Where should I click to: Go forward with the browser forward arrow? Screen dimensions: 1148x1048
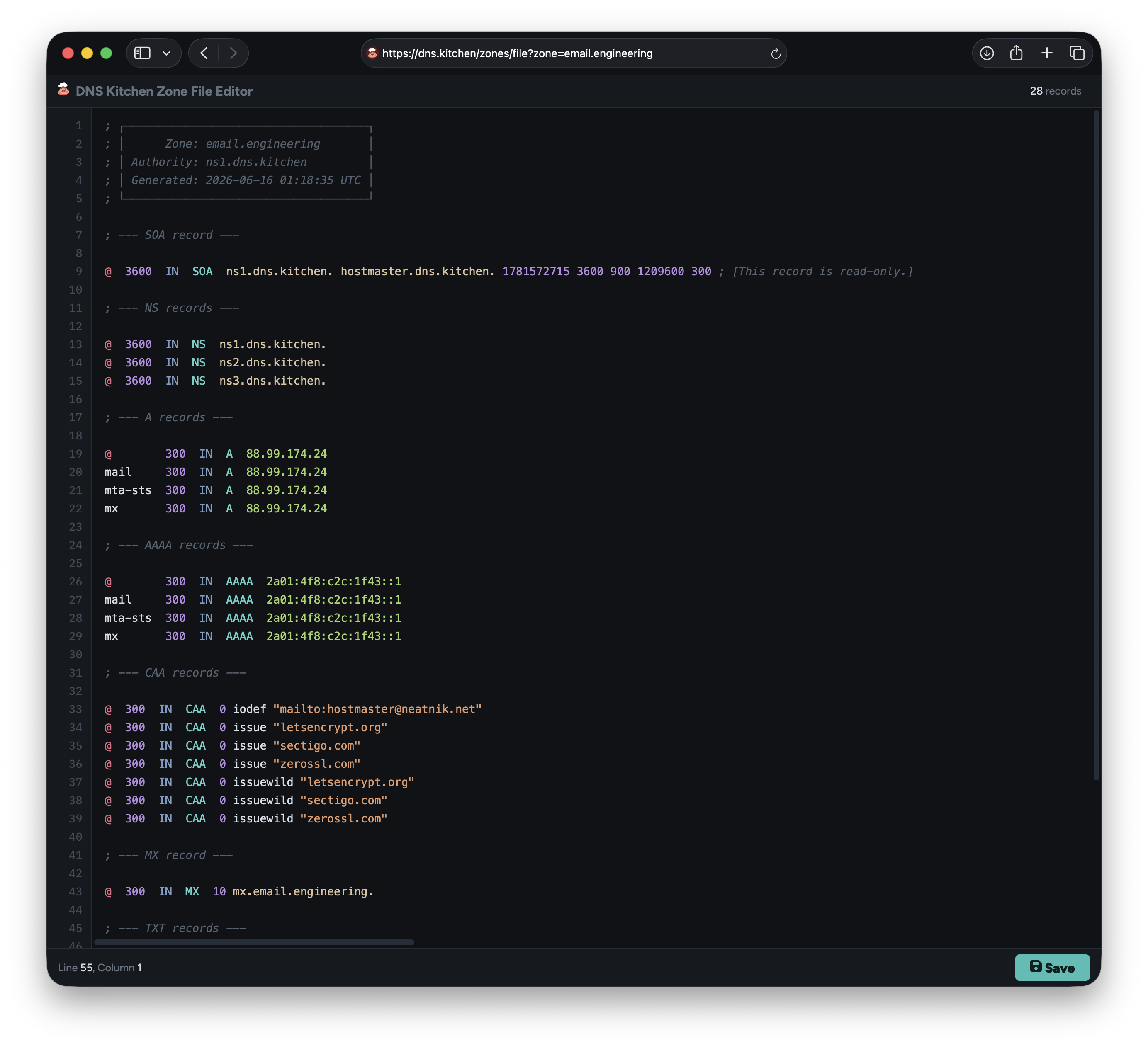(233, 53)
